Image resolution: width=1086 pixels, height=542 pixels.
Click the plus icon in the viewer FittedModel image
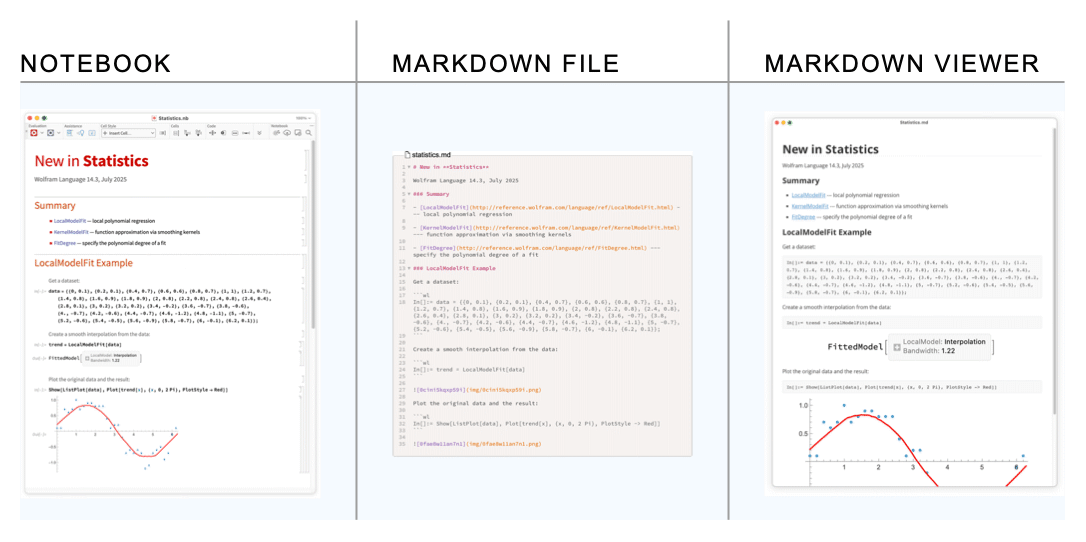pyautogui.click(x=897, y=347)
